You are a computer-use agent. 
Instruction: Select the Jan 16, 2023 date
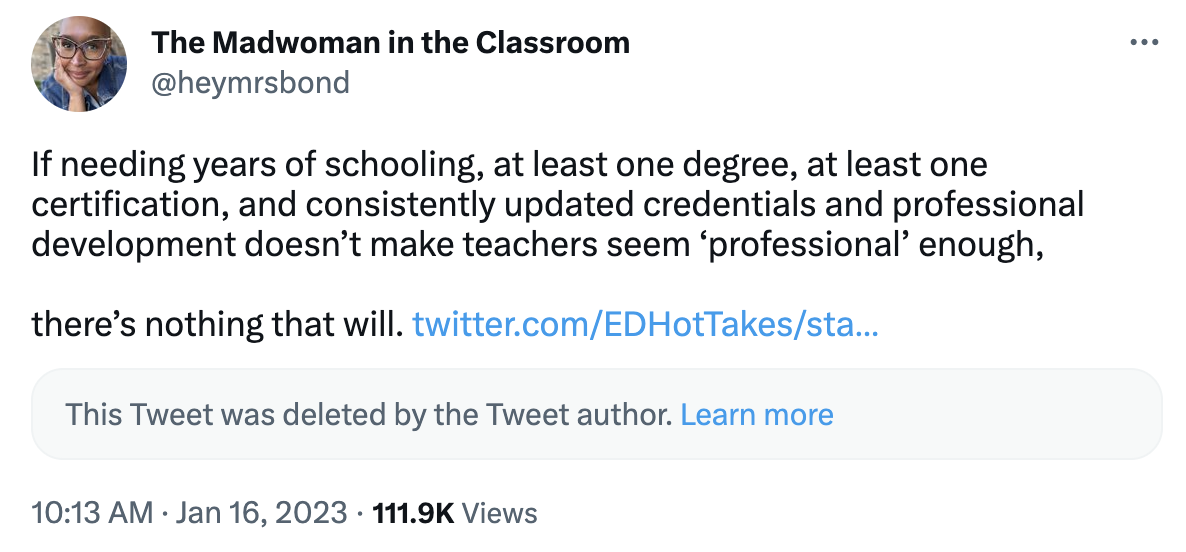pyautogui.click(x=261, y=513)
